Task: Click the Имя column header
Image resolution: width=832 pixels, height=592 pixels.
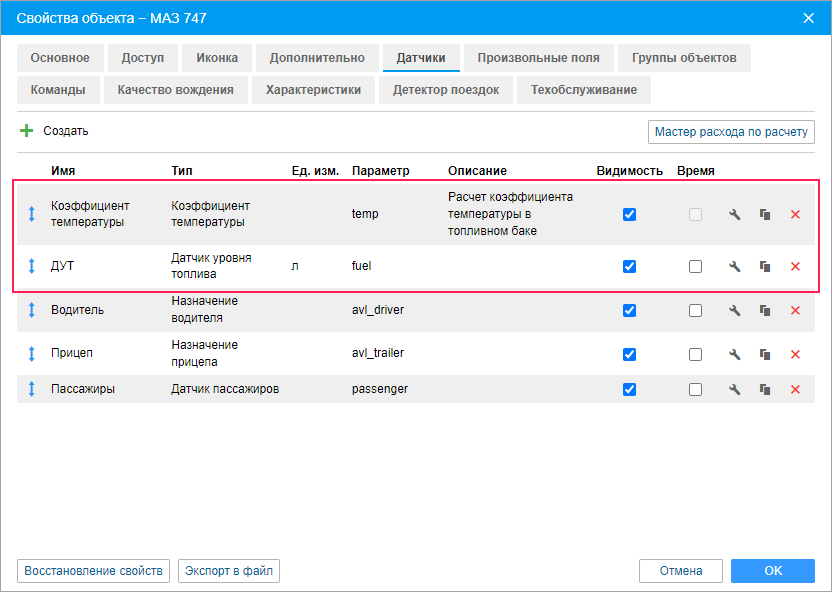Action: coord(63,171)
